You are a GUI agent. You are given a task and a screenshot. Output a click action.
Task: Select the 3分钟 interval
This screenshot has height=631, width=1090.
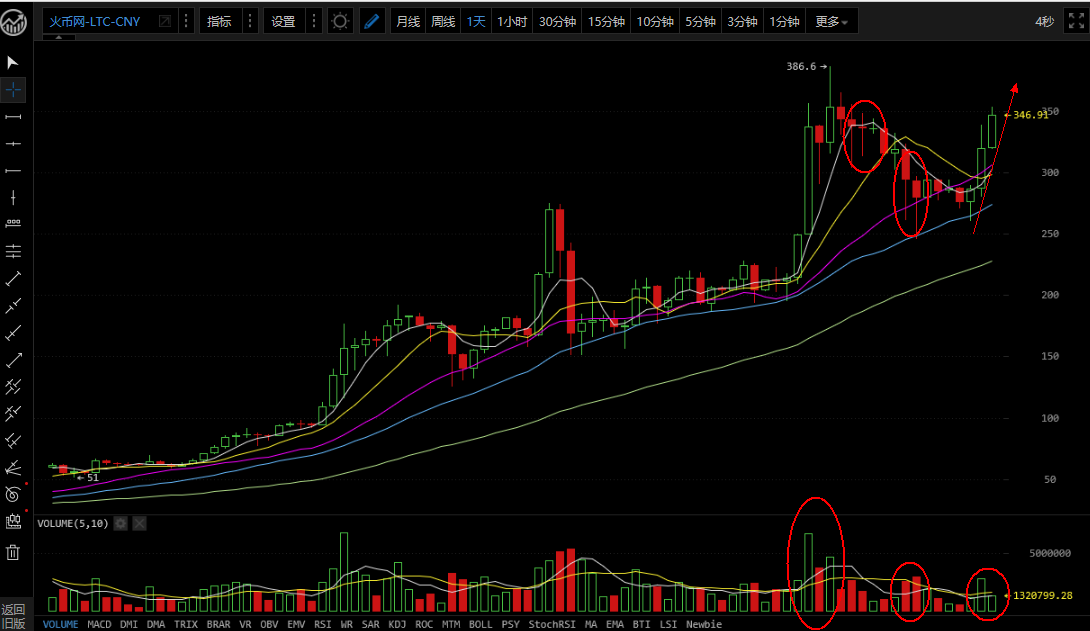(742, 22)
